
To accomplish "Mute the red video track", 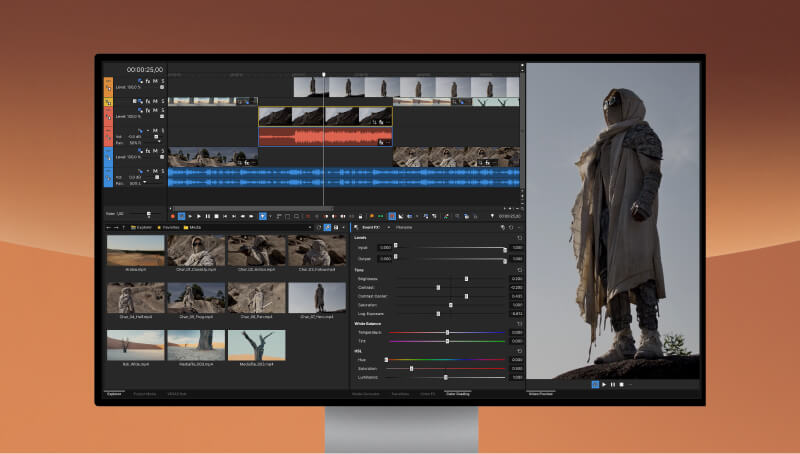I will [155, 110].
